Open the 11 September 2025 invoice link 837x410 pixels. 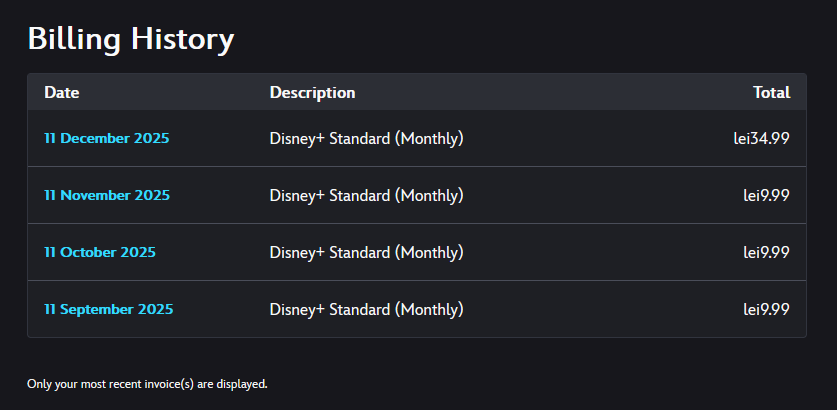coord(109,309)
